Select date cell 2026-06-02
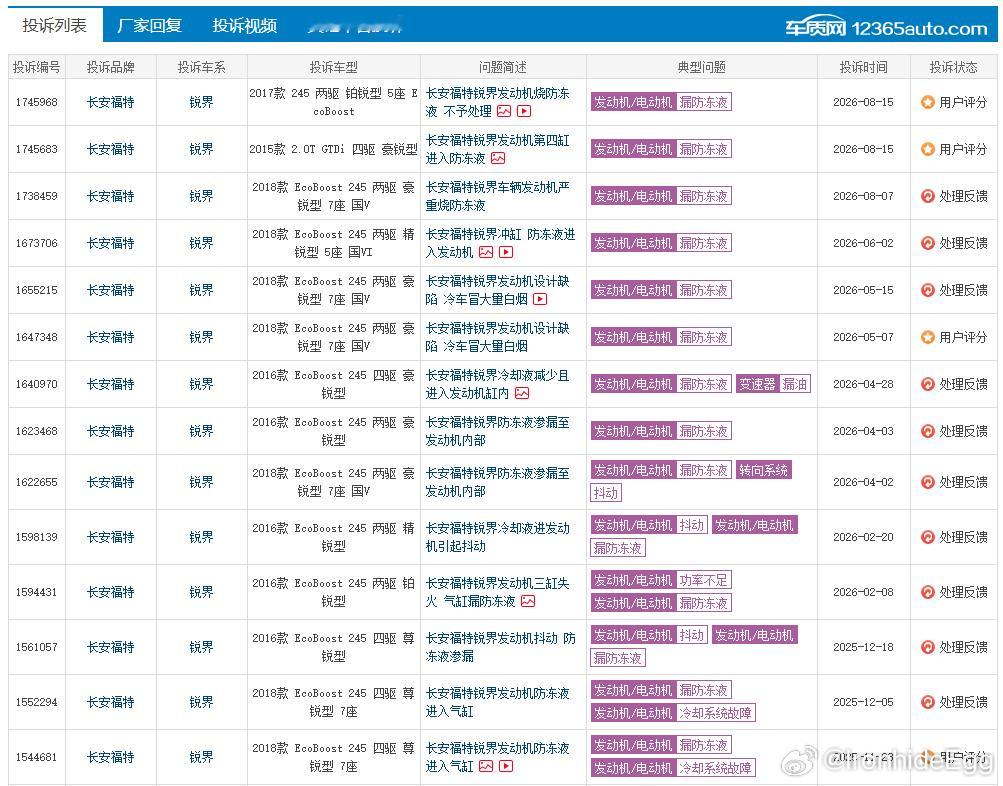 [864, 243]
